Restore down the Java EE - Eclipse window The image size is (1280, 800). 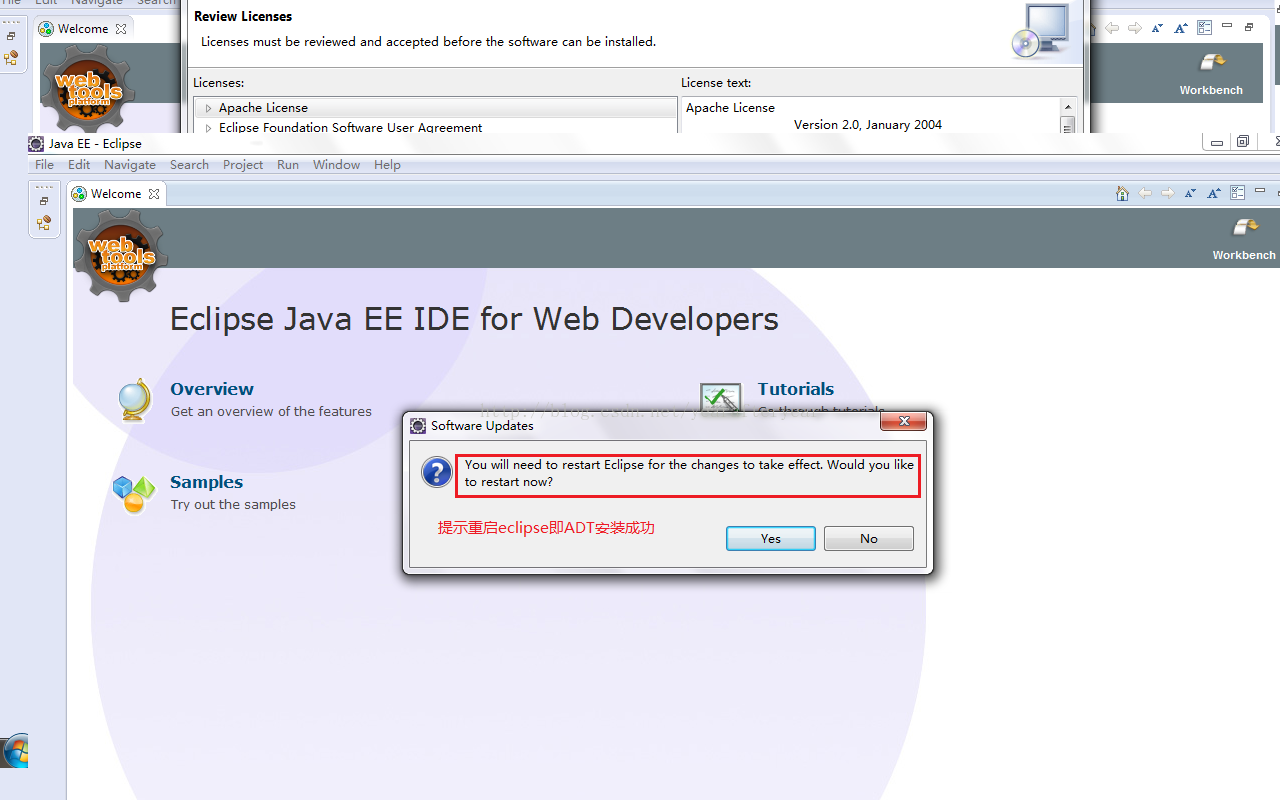point(1243,143)
